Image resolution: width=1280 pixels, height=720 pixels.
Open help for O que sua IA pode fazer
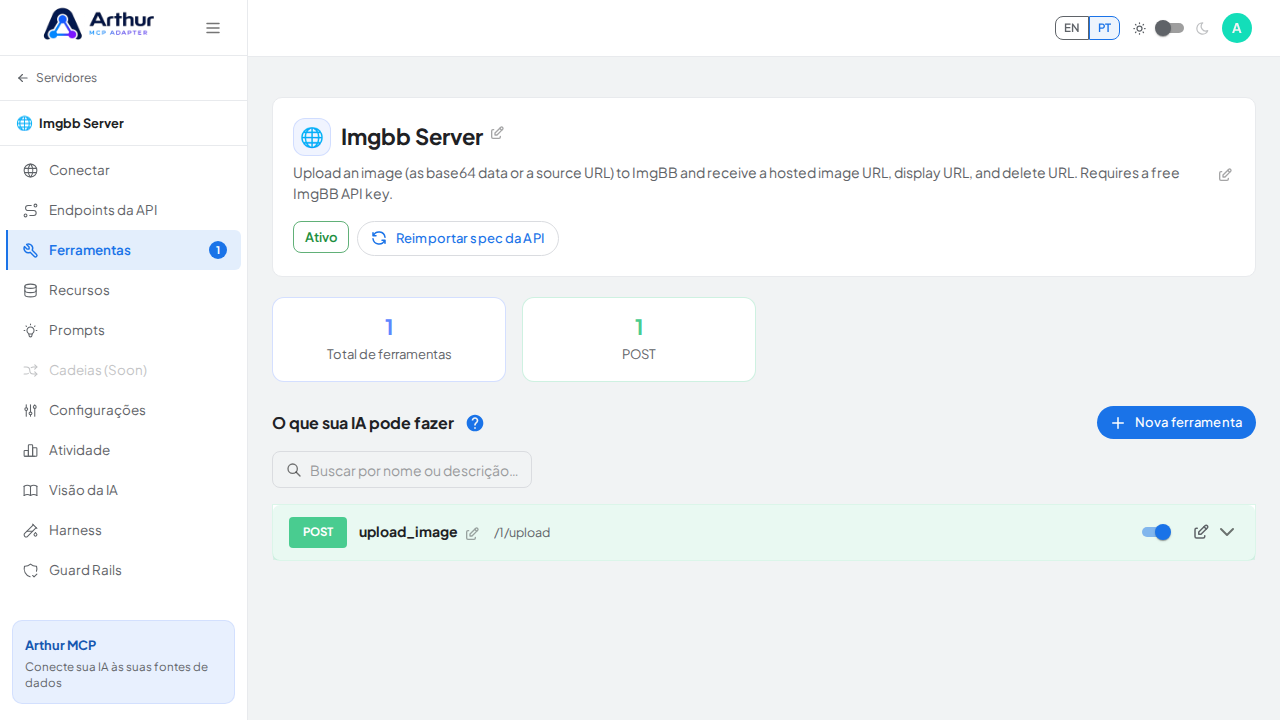coord(475,423)
